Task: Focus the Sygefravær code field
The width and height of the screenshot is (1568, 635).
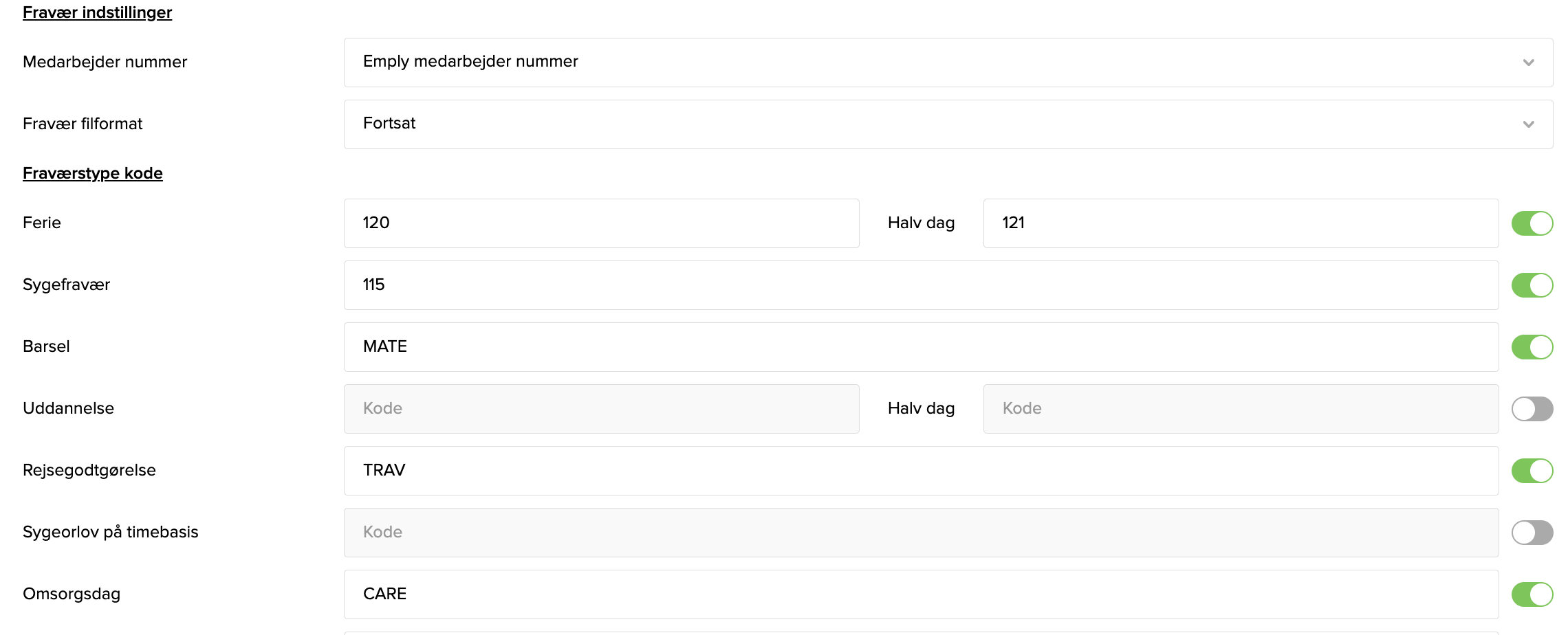Action: [x=921, y=285]
